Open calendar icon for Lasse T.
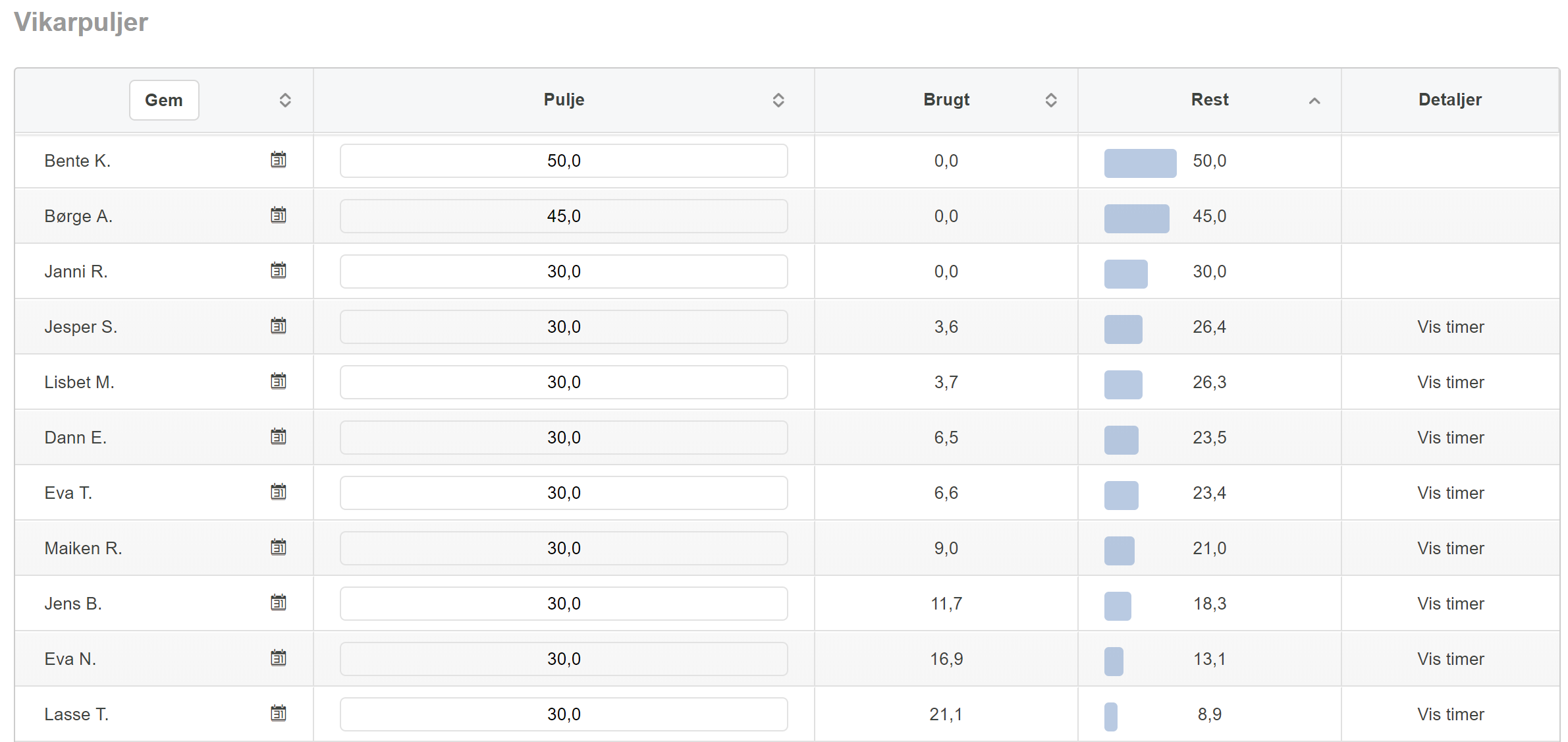Image resolution: width=1568 pixels, height=742 pixels. pyautogui.click(x=279, y=713)
